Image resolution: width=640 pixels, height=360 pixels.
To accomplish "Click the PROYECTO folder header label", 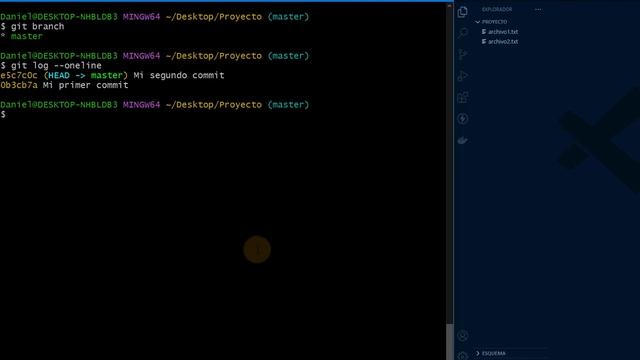I will [494, 22].
